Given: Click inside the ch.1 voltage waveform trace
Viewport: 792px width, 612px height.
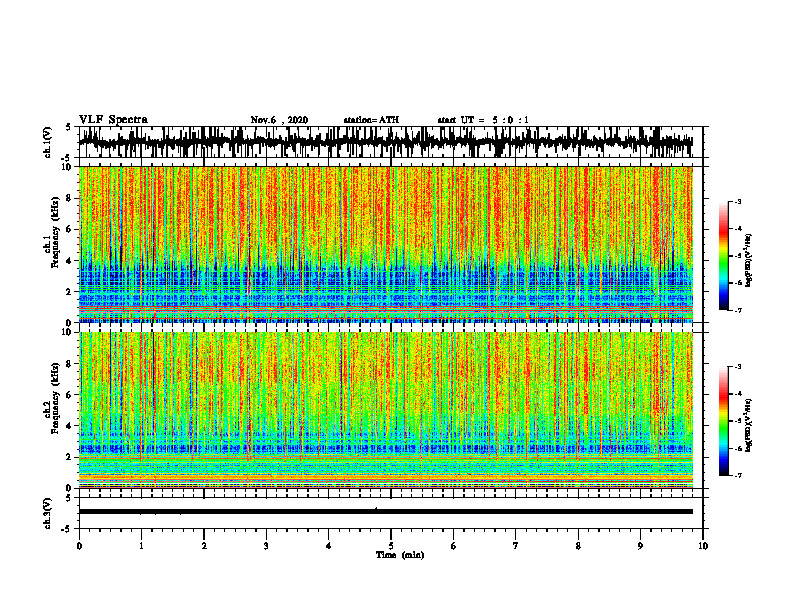Looking at the screenshot, I should click(386, 142).
